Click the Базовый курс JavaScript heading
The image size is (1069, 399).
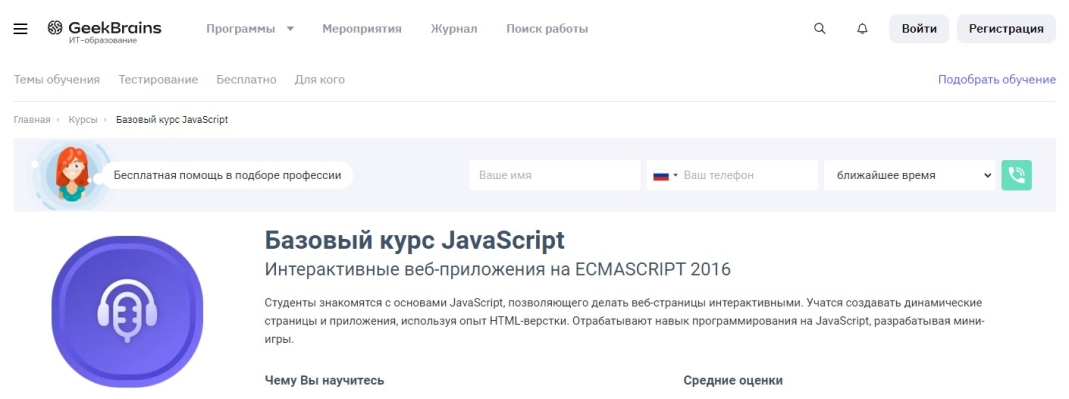(x=415, y=240)
